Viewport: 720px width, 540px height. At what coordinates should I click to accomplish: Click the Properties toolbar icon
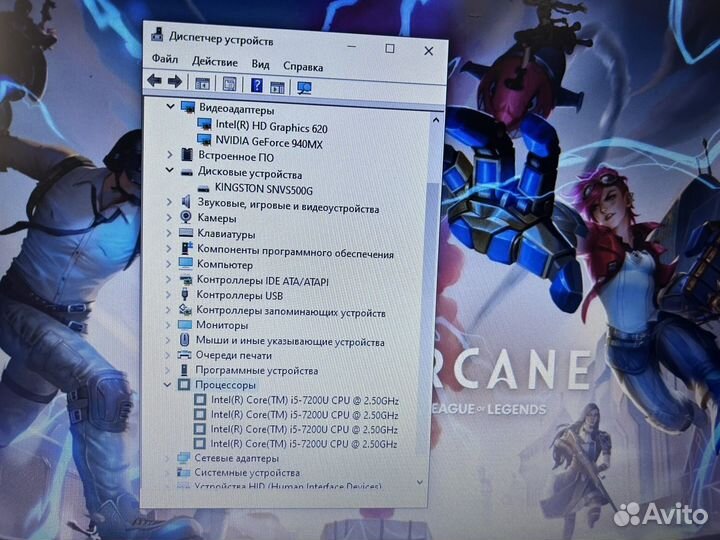(x=229, y=84)
